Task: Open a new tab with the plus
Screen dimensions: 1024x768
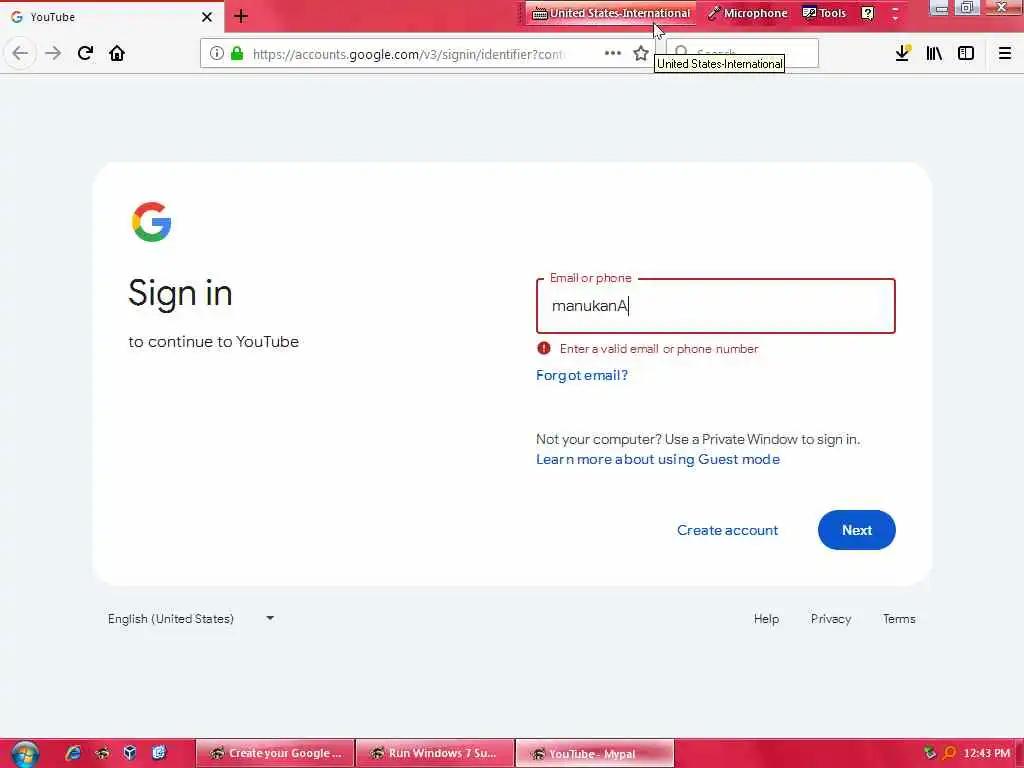Action: pos(241,16)
